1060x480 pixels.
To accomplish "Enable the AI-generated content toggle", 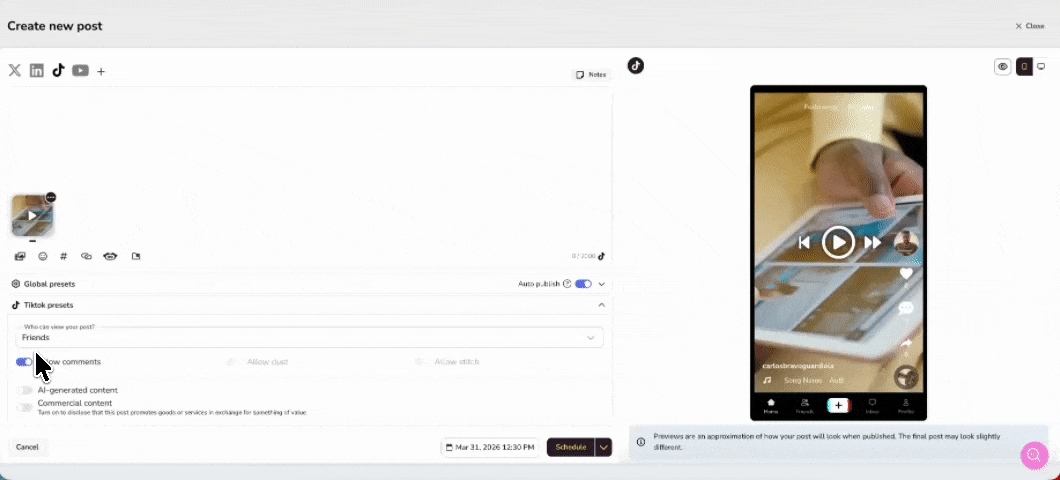I will click(25, 390).
